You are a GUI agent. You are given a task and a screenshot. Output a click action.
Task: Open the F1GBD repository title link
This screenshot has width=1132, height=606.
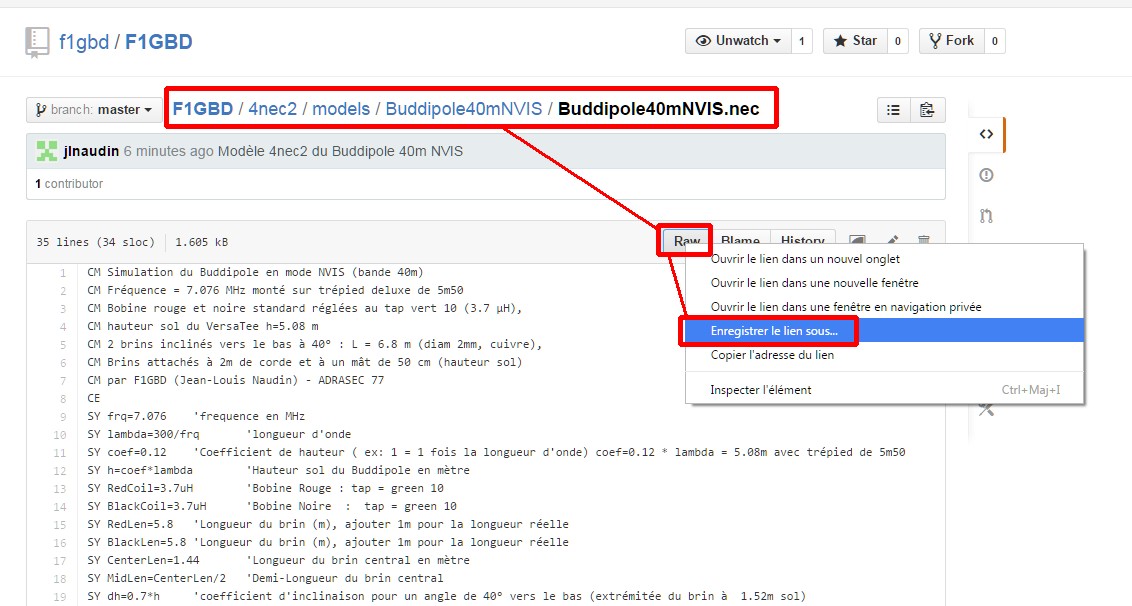pos(159,42)
